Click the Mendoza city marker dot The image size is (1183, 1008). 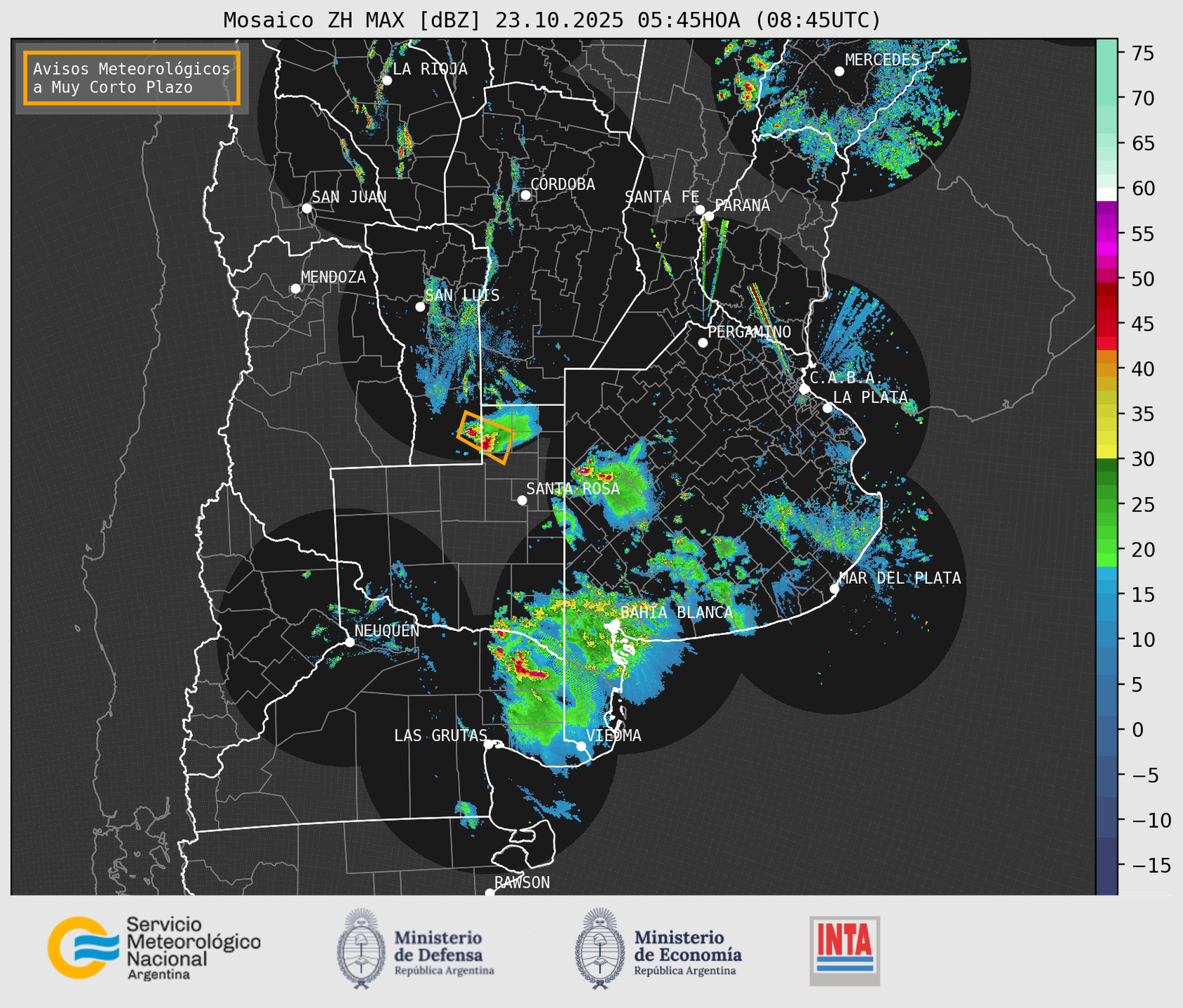coord(295,289)
